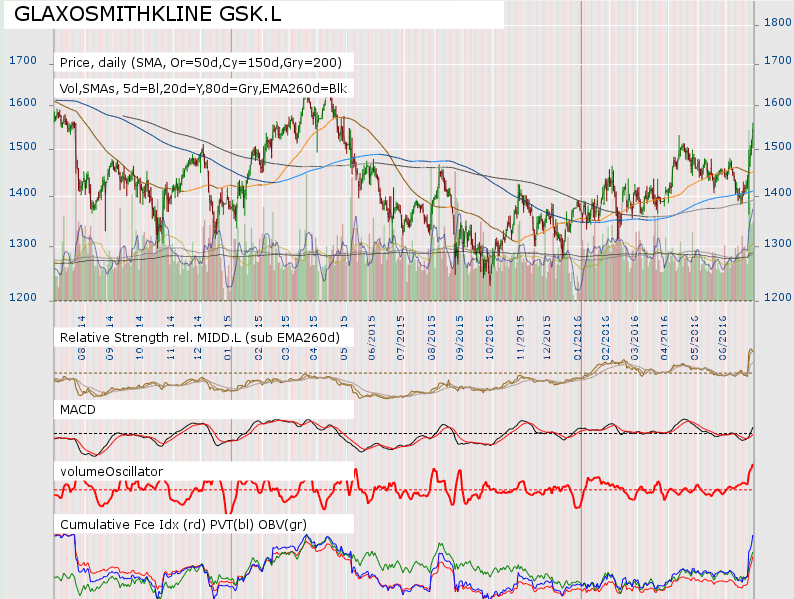The width and height of the screenshot is (794, 599).
Task: Click the Cumulative Fce Idx PVT OBV label
Action: [183, 525]
